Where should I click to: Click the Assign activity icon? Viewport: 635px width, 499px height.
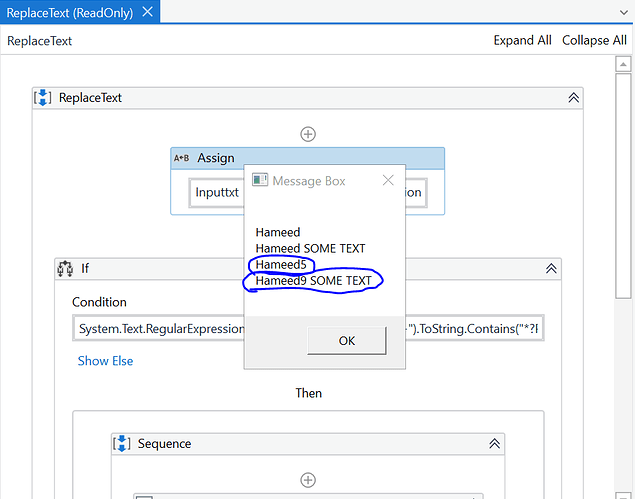pyautogui.click(x=182, y=158)
